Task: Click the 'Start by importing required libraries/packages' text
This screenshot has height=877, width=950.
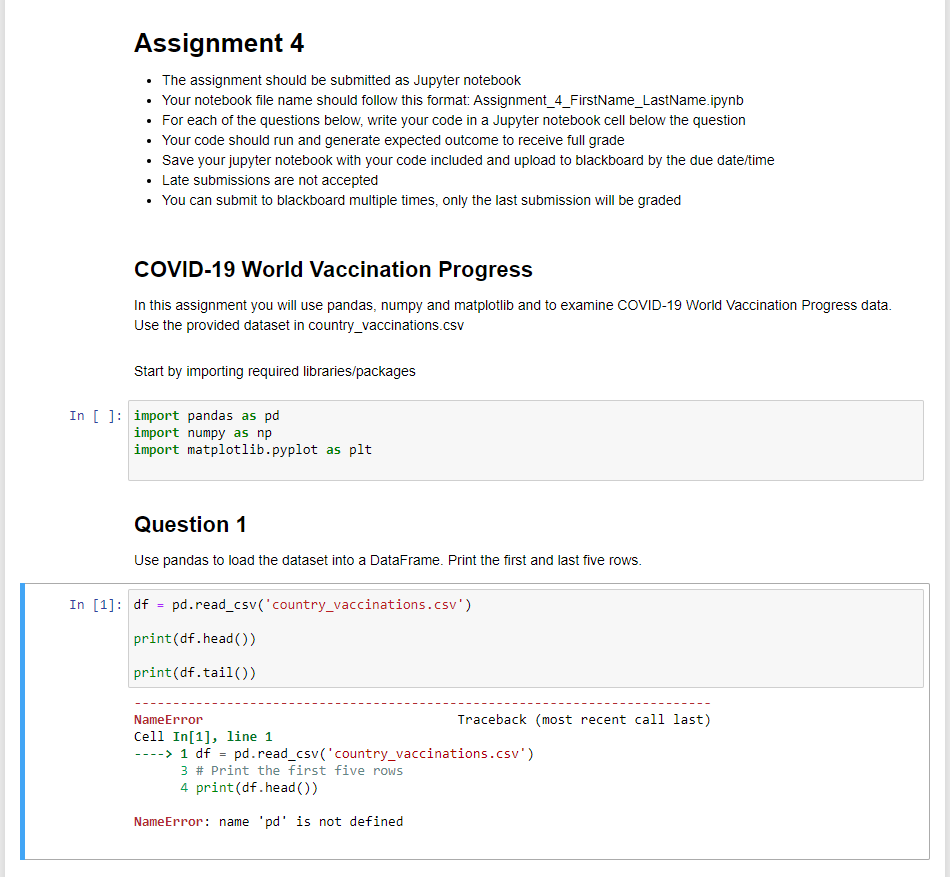Action: point(275,371)
